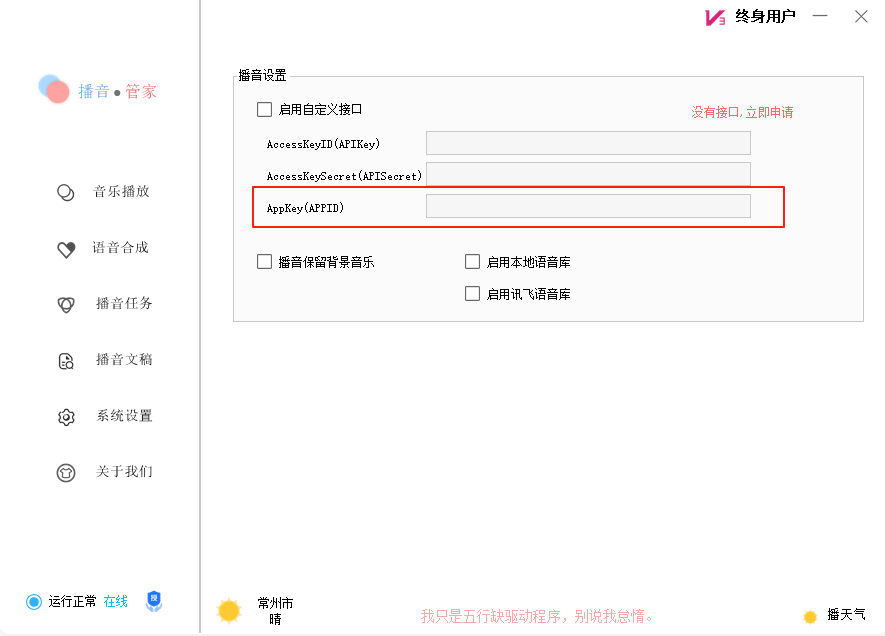Screen dimensions: 885x636
Task: Enable the 启用自定义接口 checkbox
Action: pyautogui.click(x=264, y=109)
